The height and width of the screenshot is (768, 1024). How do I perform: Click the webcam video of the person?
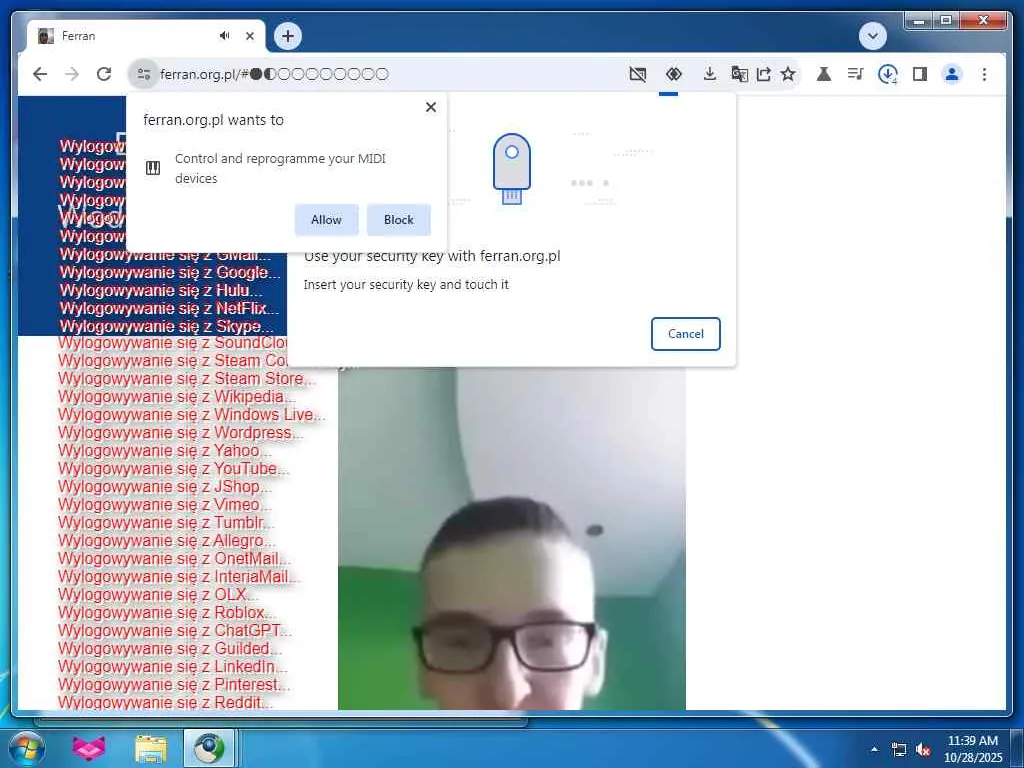pos(512,538)
